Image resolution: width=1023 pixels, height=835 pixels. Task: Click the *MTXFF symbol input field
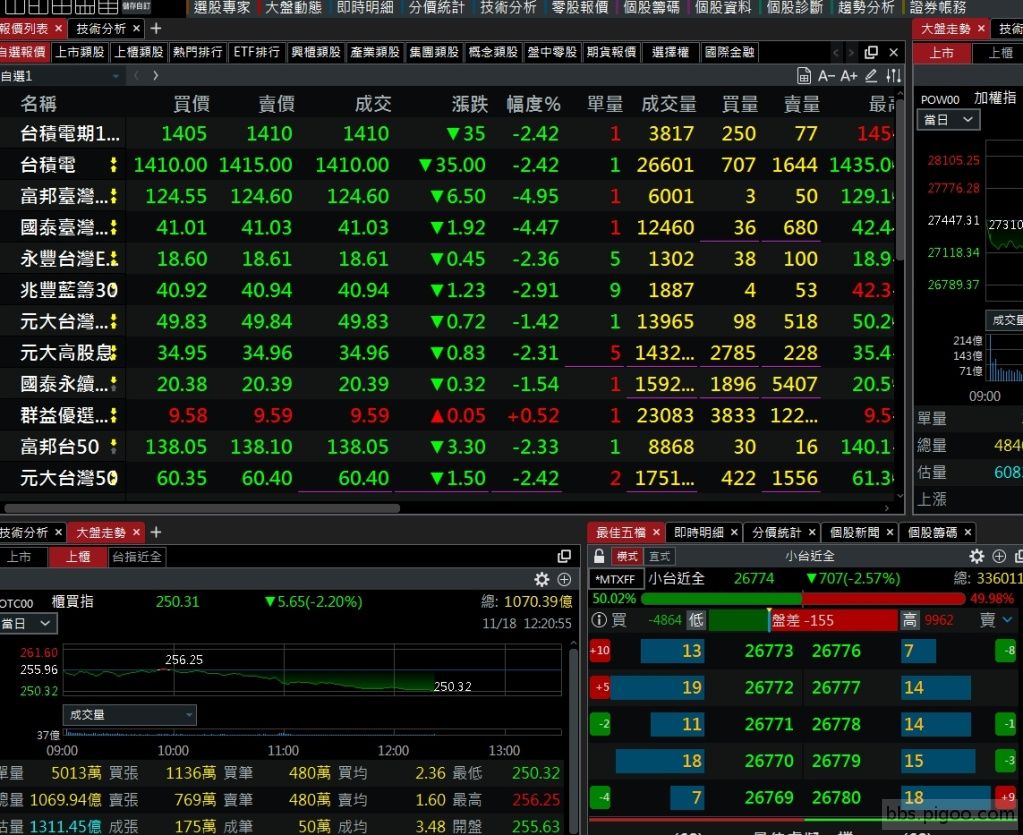click(617, 579)
